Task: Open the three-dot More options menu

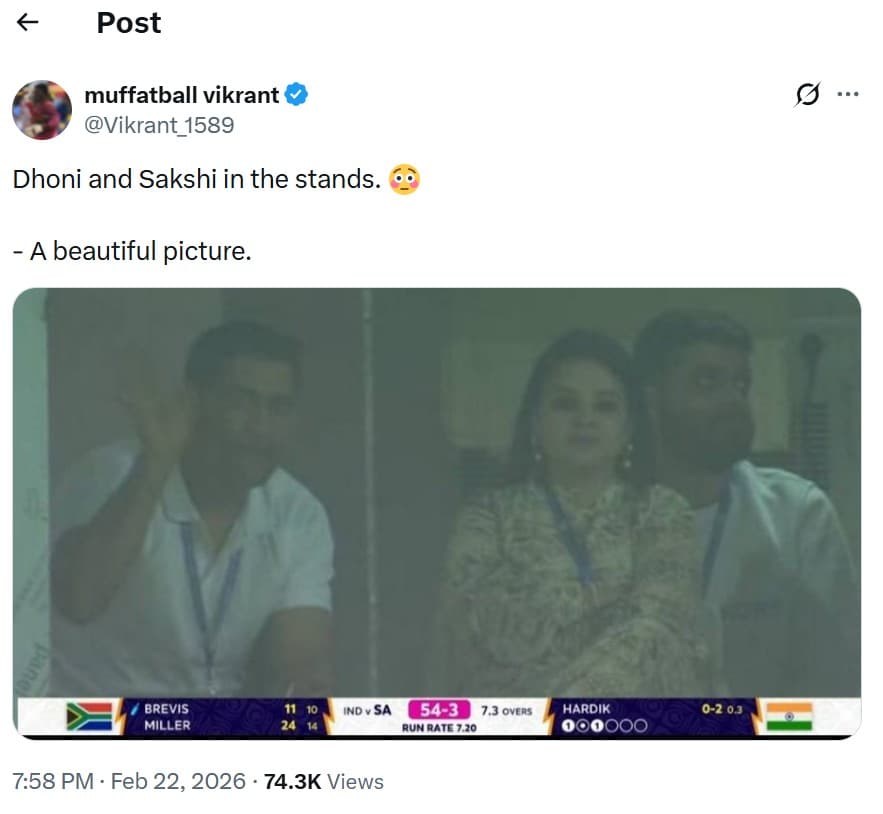Action: click(847, 95)
